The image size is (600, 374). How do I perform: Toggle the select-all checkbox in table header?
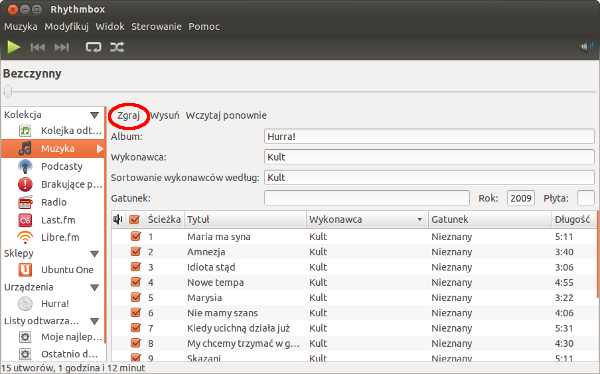[x=134, y=219]
